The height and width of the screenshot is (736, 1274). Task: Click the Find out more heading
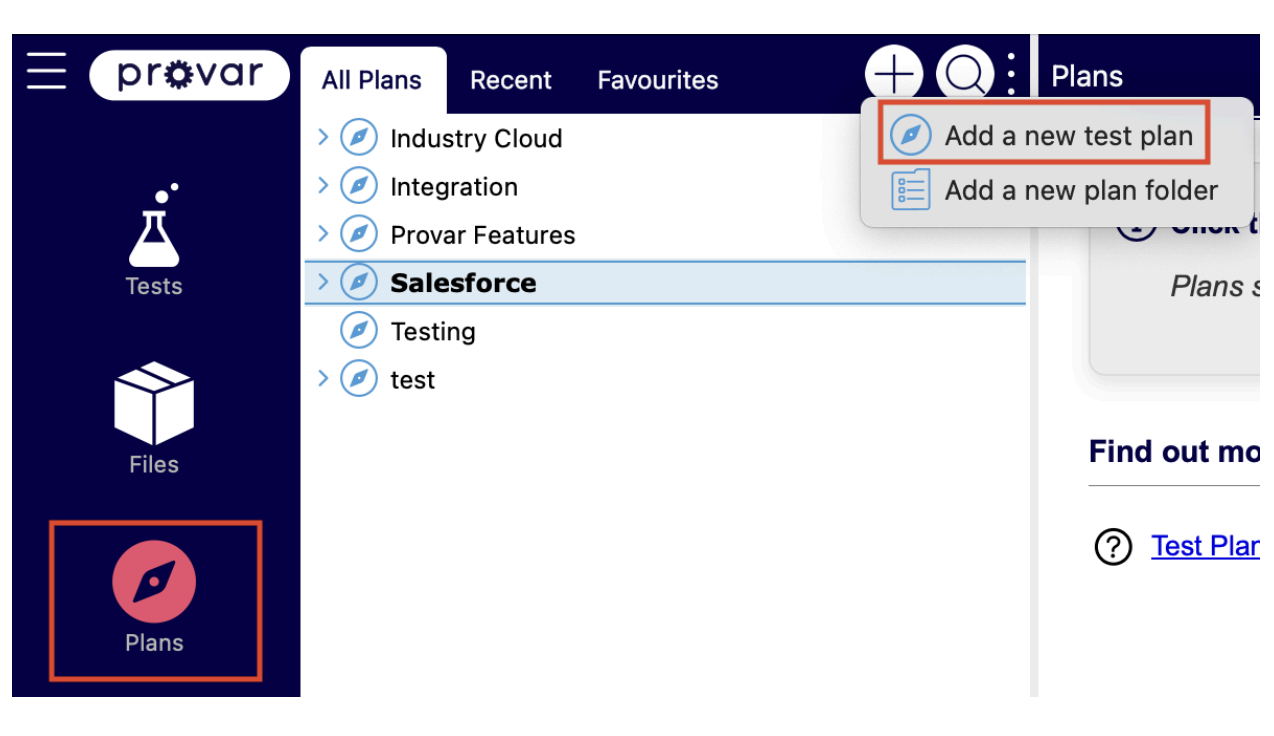(x=1174, y=452)
